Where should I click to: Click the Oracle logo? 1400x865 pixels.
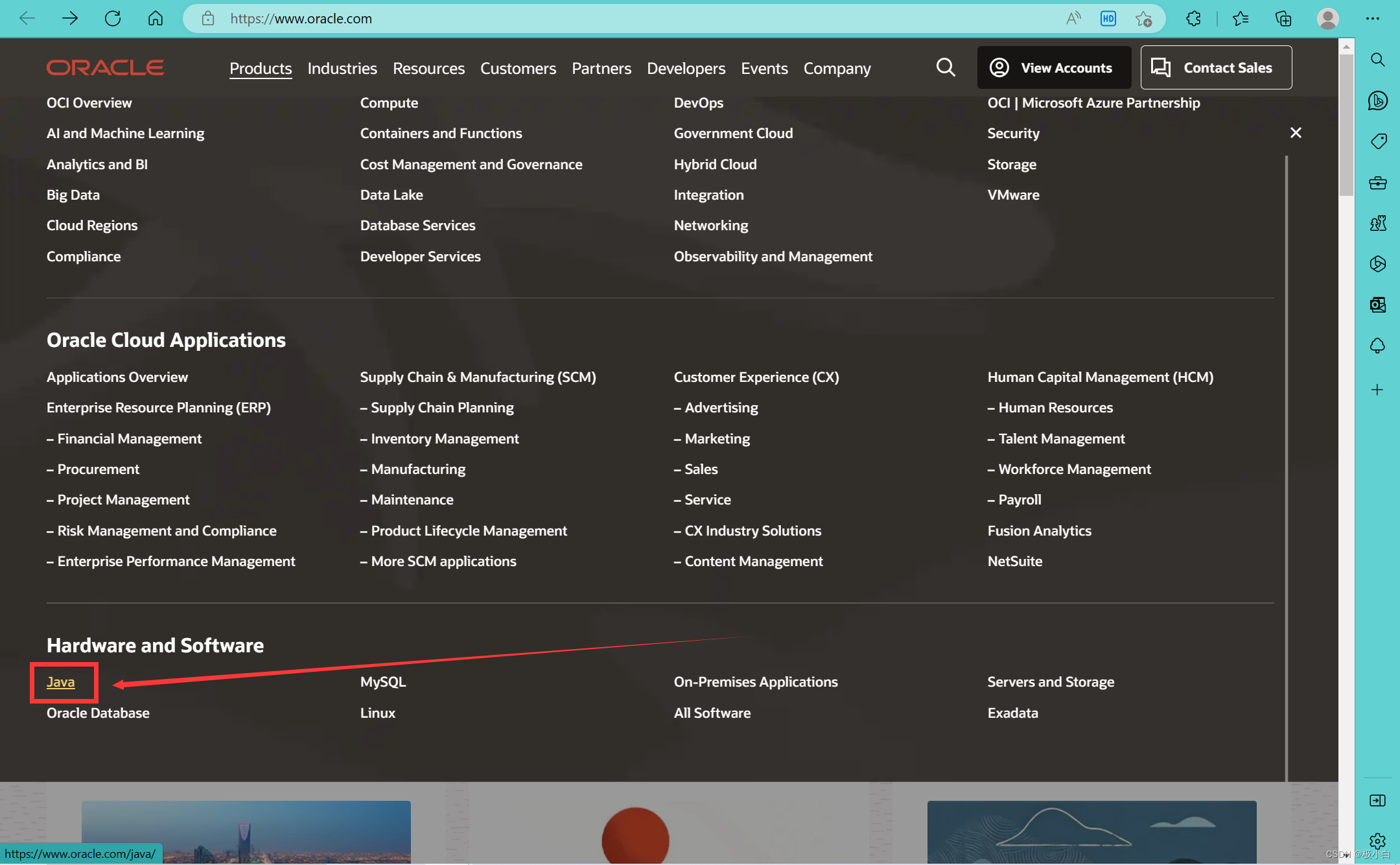click(x=105, y=67)
